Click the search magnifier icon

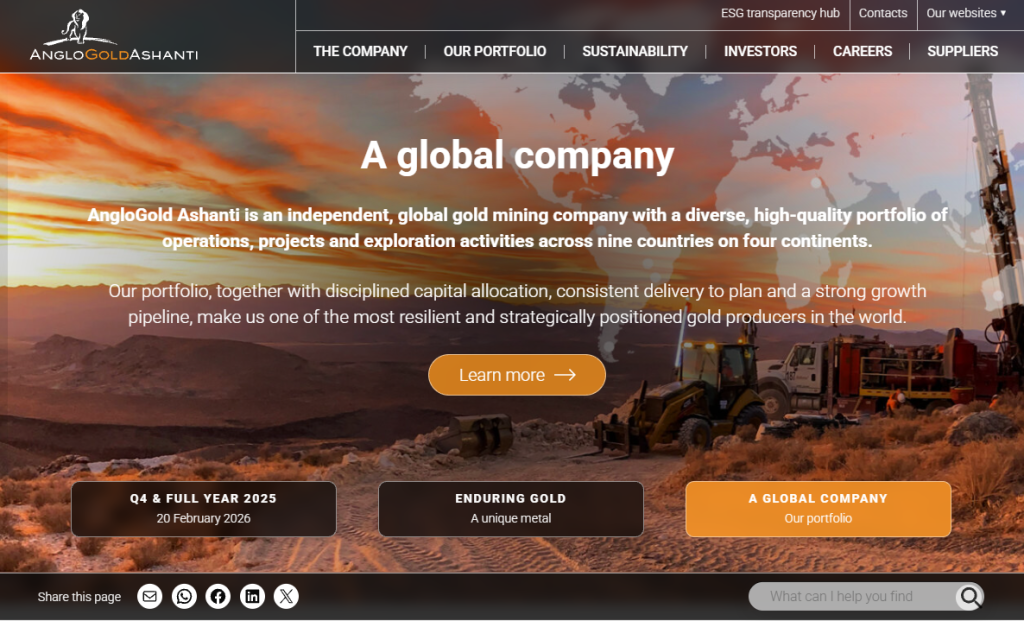click(970, 596)
